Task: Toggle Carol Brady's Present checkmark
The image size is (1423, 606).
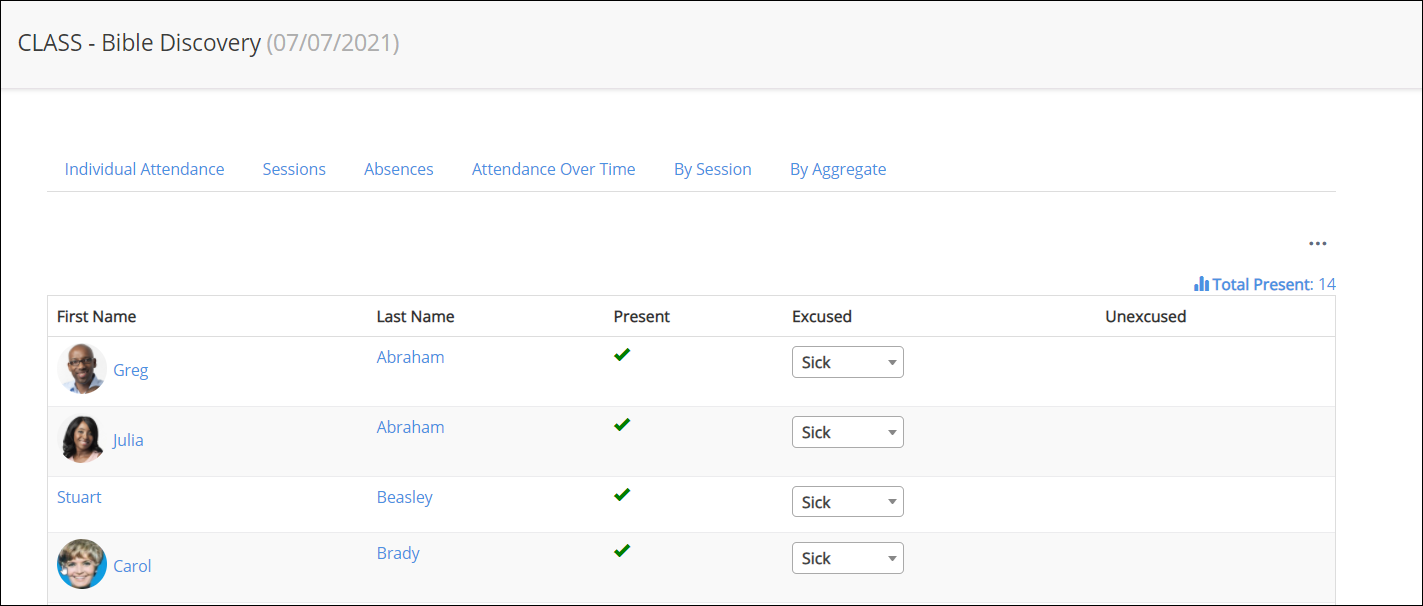Action: click(x=622, y=550)
